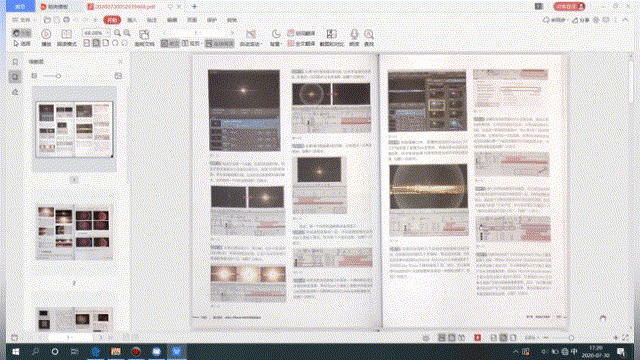Click the microphone read-aloud icon

tap(354, 34)
